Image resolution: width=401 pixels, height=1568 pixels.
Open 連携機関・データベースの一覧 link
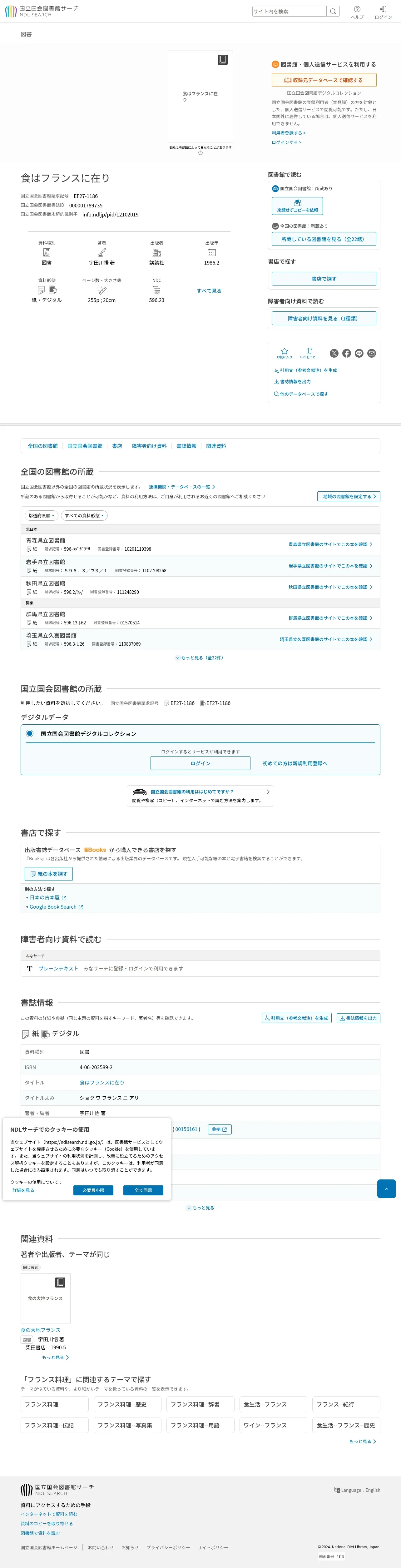tap(182, 487)
